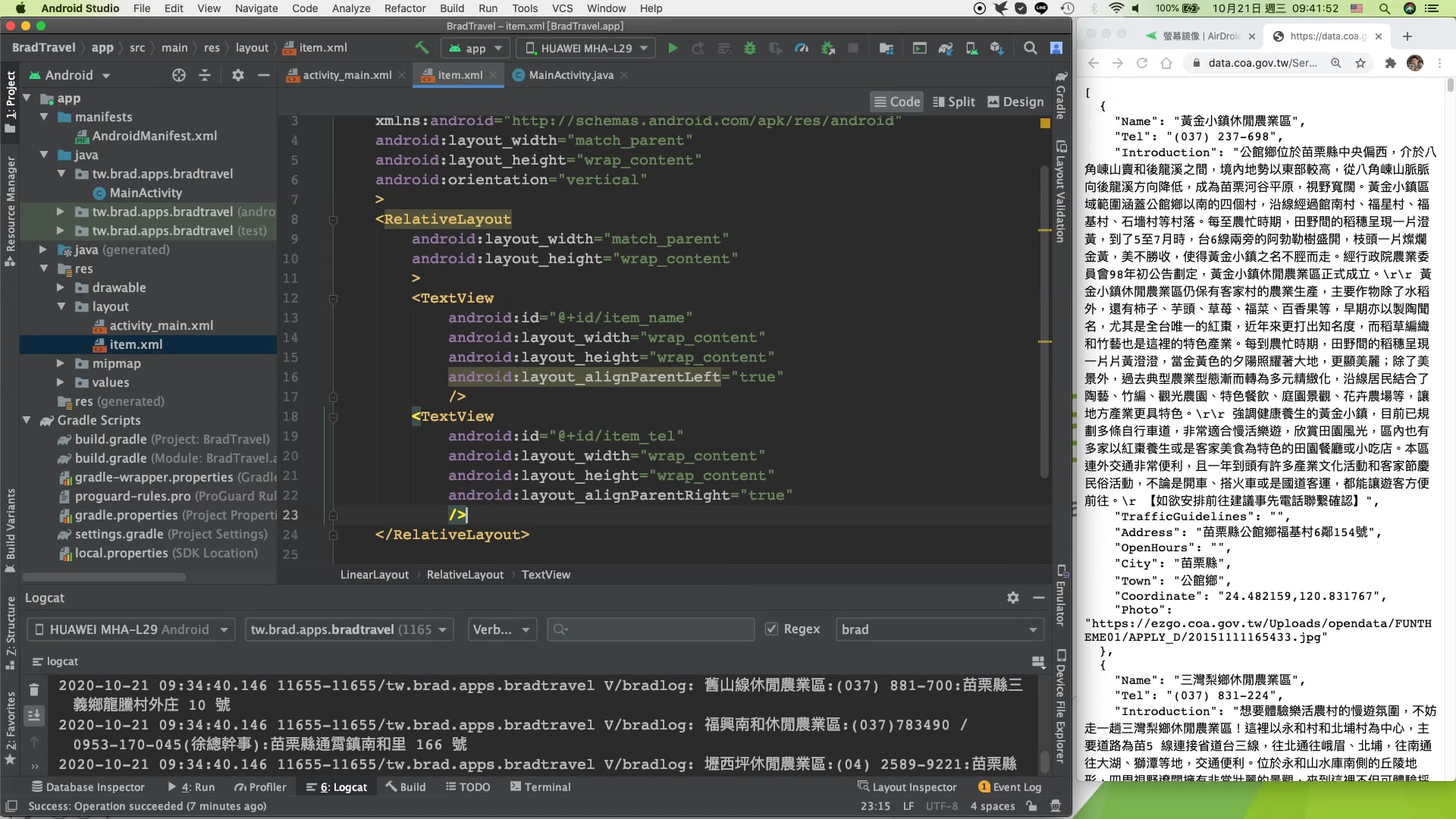Viewport: 1456px width, 819px height.
Task: Switch editor to Design view
Action: click(1015, 102)
